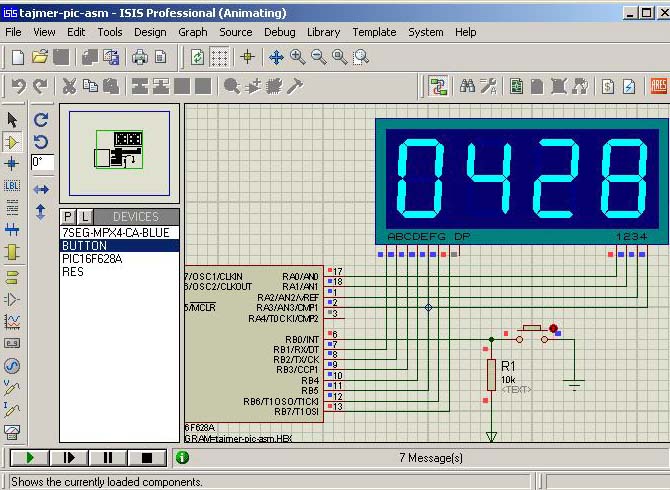Click the rotate clockwise icon
The image size is (670, 490).
coord(41,119)
